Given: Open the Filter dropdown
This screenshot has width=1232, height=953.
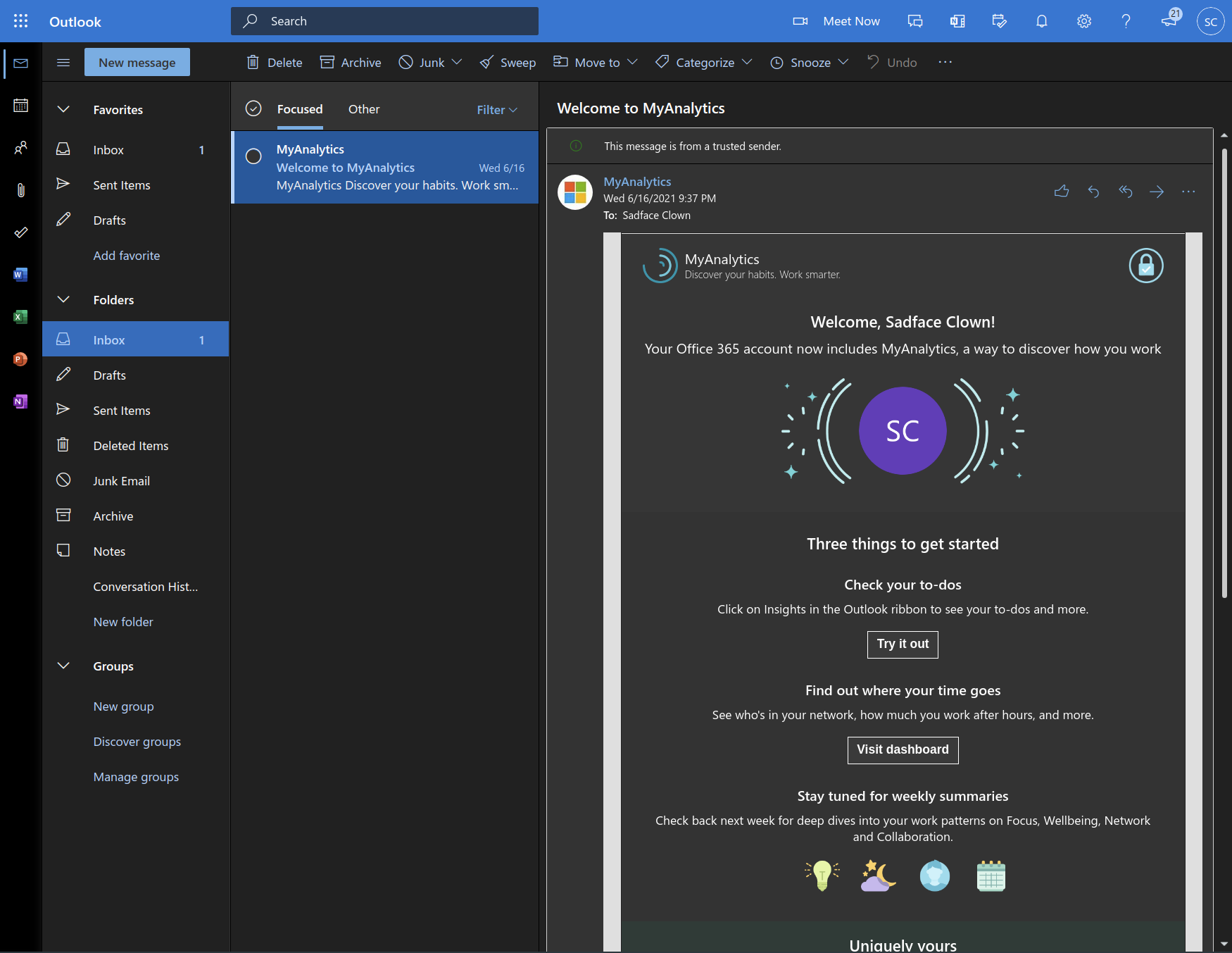Looking at the screenshot, I should coord(497,110).
